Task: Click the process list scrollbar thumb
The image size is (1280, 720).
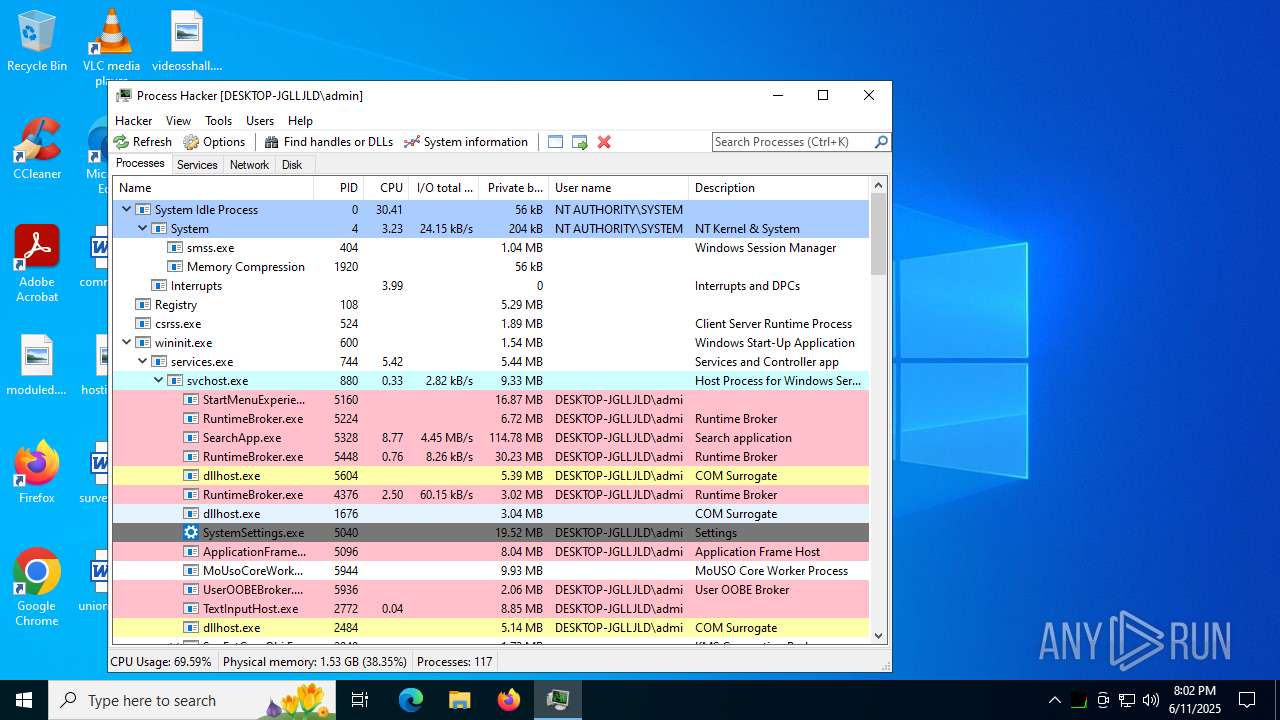Action: 879,234
